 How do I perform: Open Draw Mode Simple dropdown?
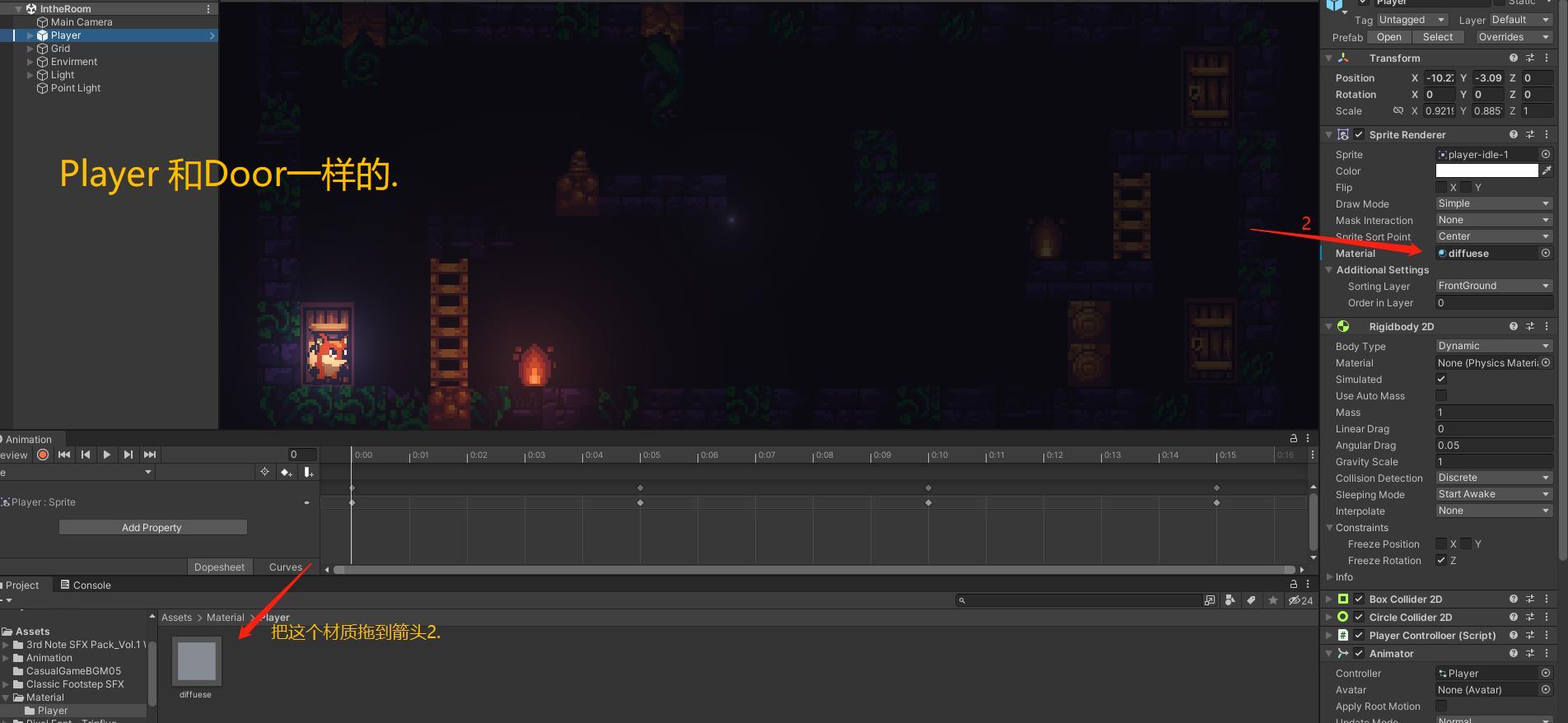click(1494, 203)
